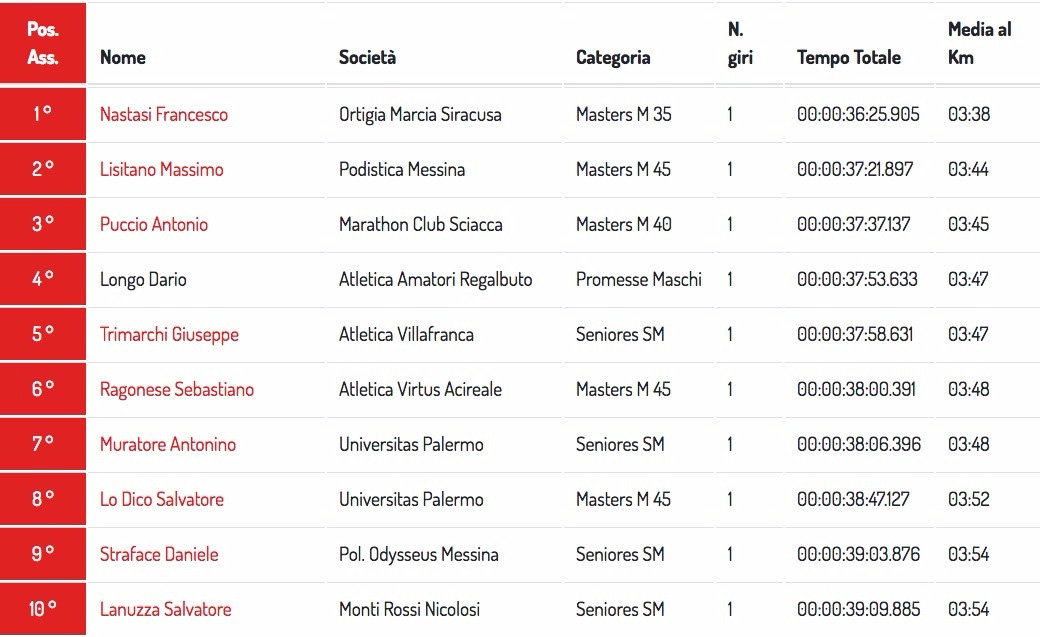Open the Nastasi Francesco runner link
The height and width of the screenshot is (637, 1040).
click(x=164, y=114)
